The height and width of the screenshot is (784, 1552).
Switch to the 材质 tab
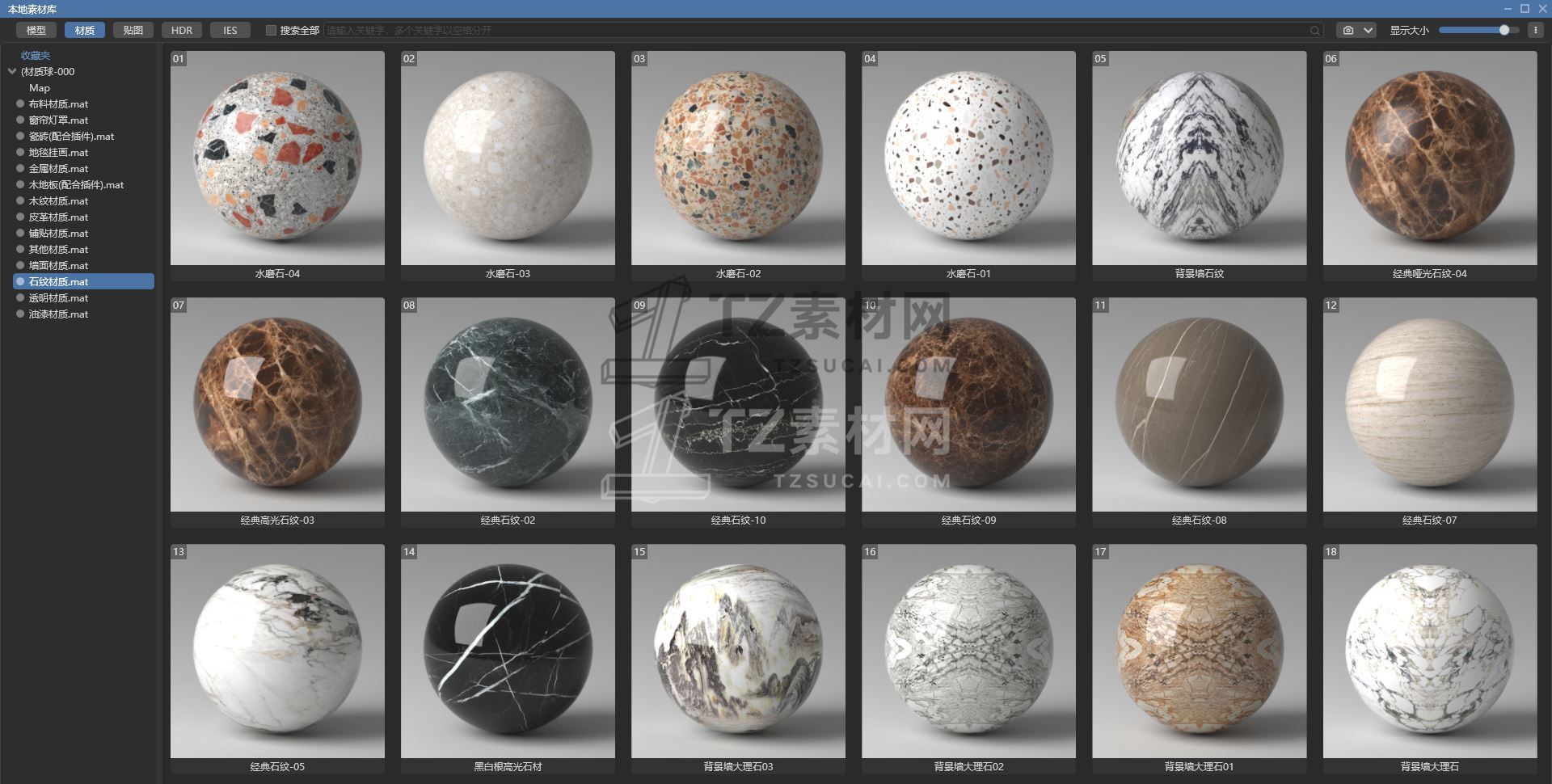[x=85, y=31]
